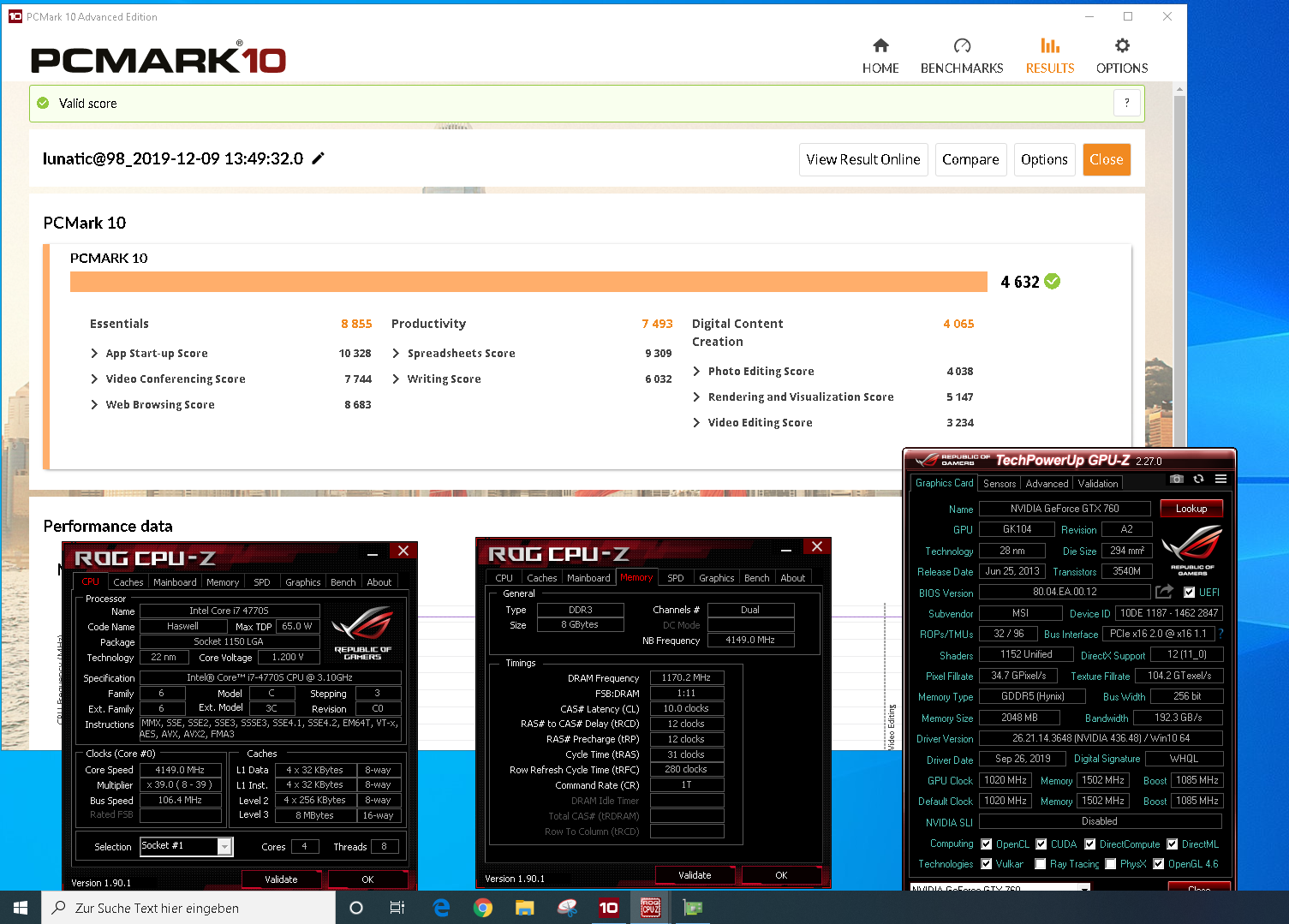Open PCMark OPTIONS gear

tap(1122, 57)
